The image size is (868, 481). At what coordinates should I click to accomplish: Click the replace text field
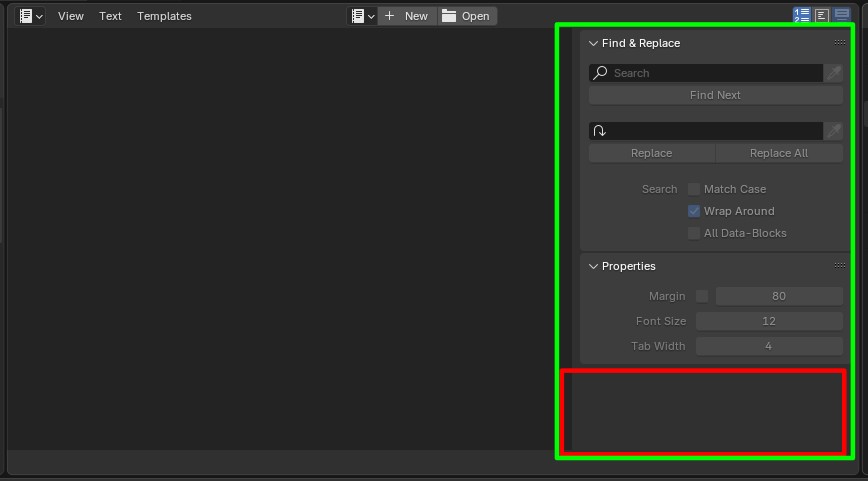coord(706,131)
